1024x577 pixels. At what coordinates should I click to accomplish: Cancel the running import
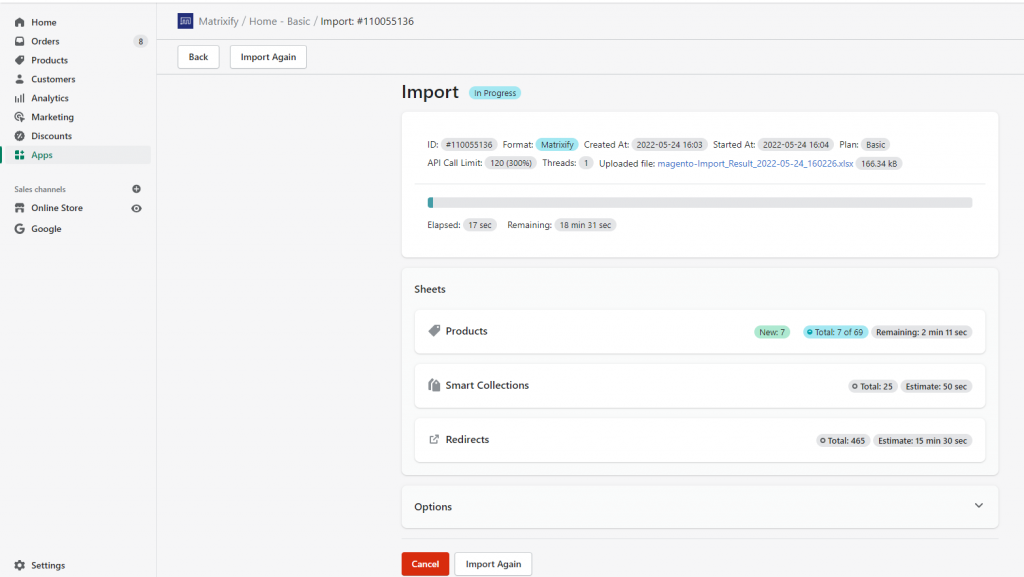point(425,563)
